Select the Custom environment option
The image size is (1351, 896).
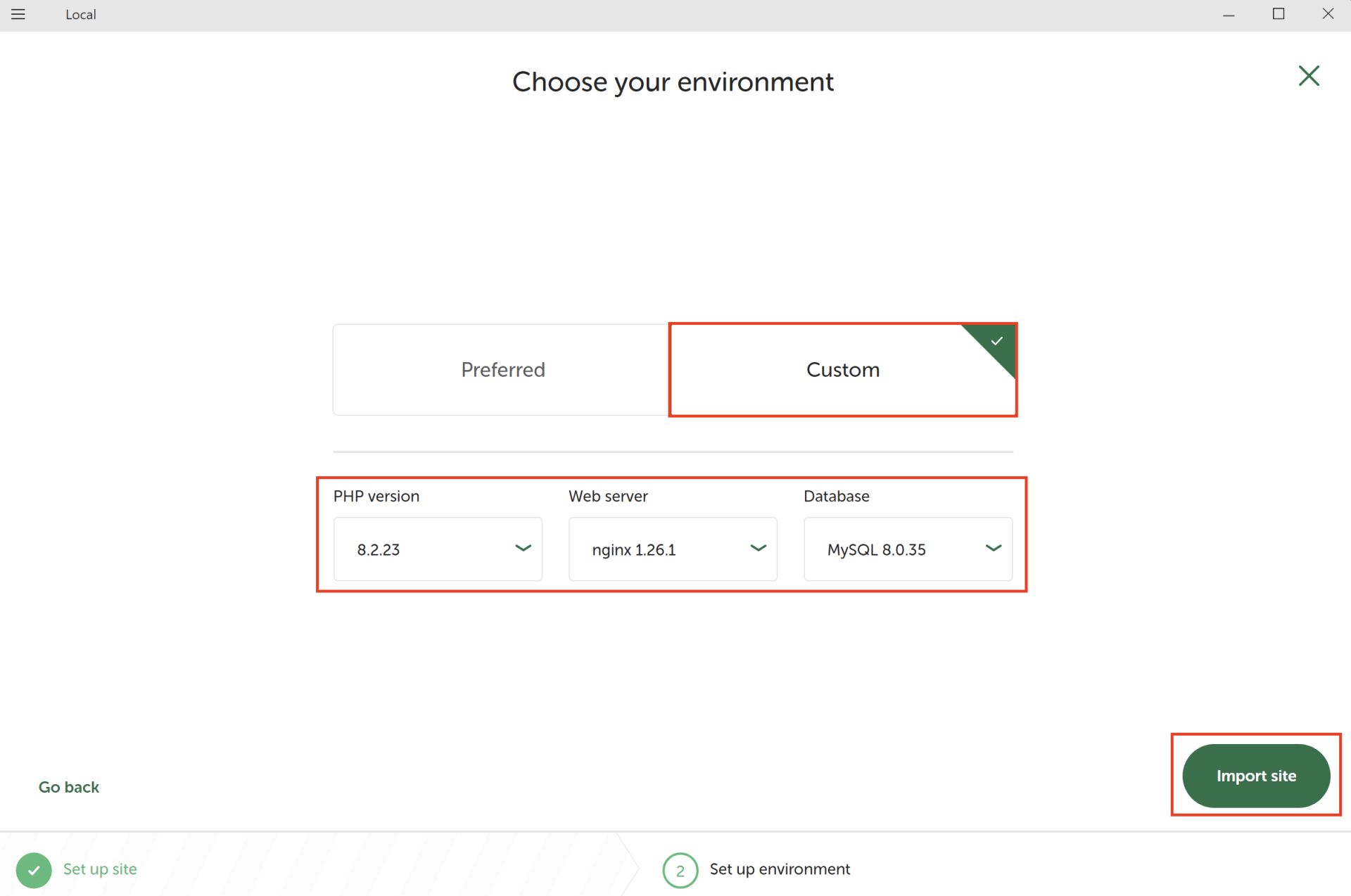pyautogui.click(x=842, y=370)
